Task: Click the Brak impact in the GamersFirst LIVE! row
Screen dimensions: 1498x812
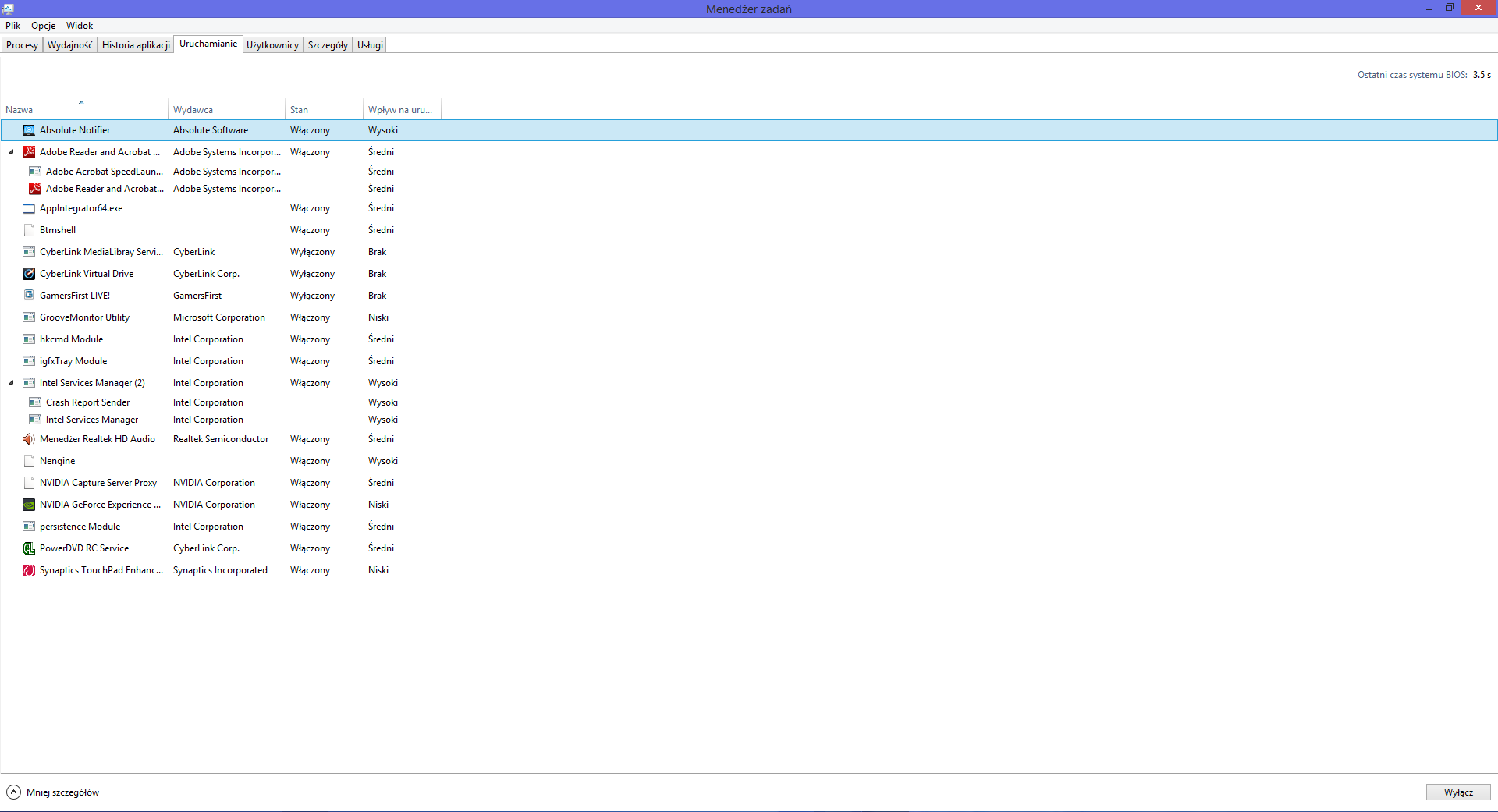Action: 378,296
